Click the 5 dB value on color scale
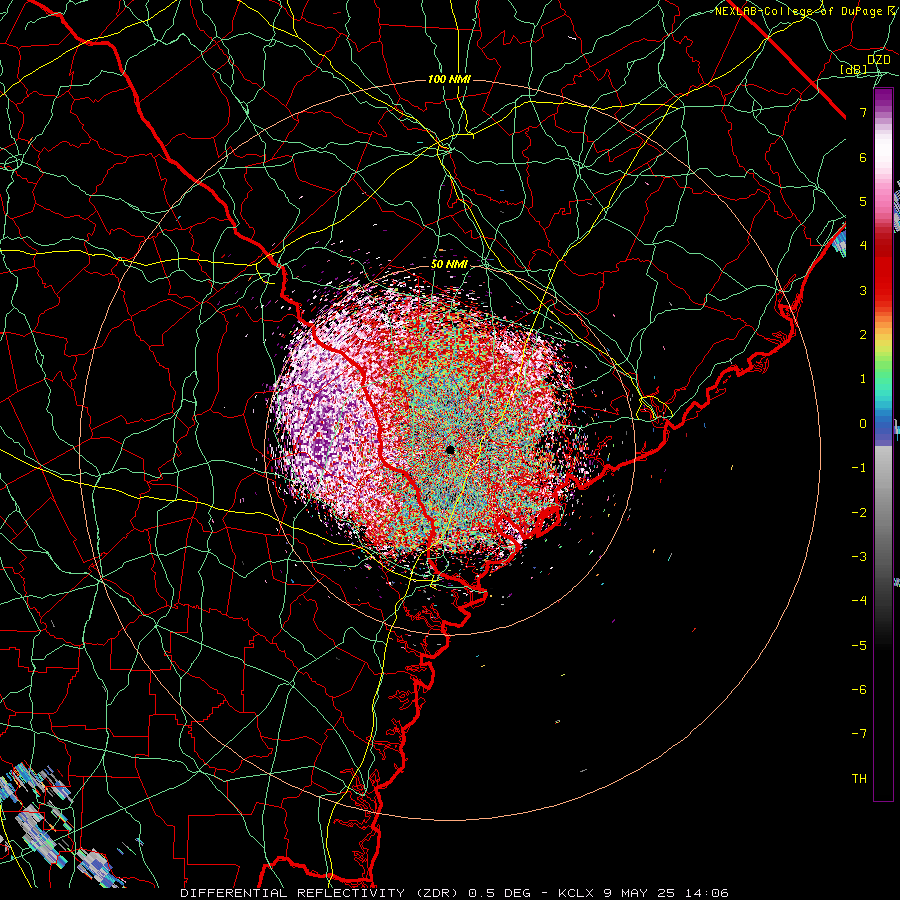The width and height of the screenshot is (900, 900). tap(863, 201)
